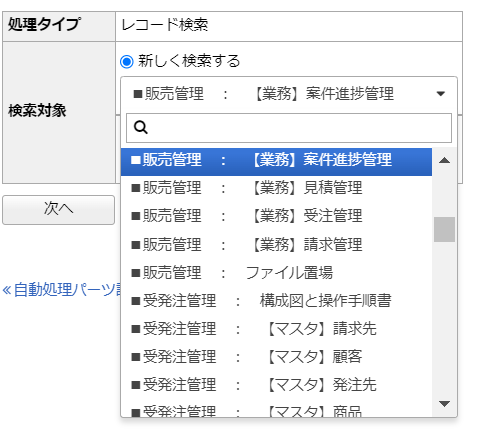Click the 検索対象 label cell

59,112
